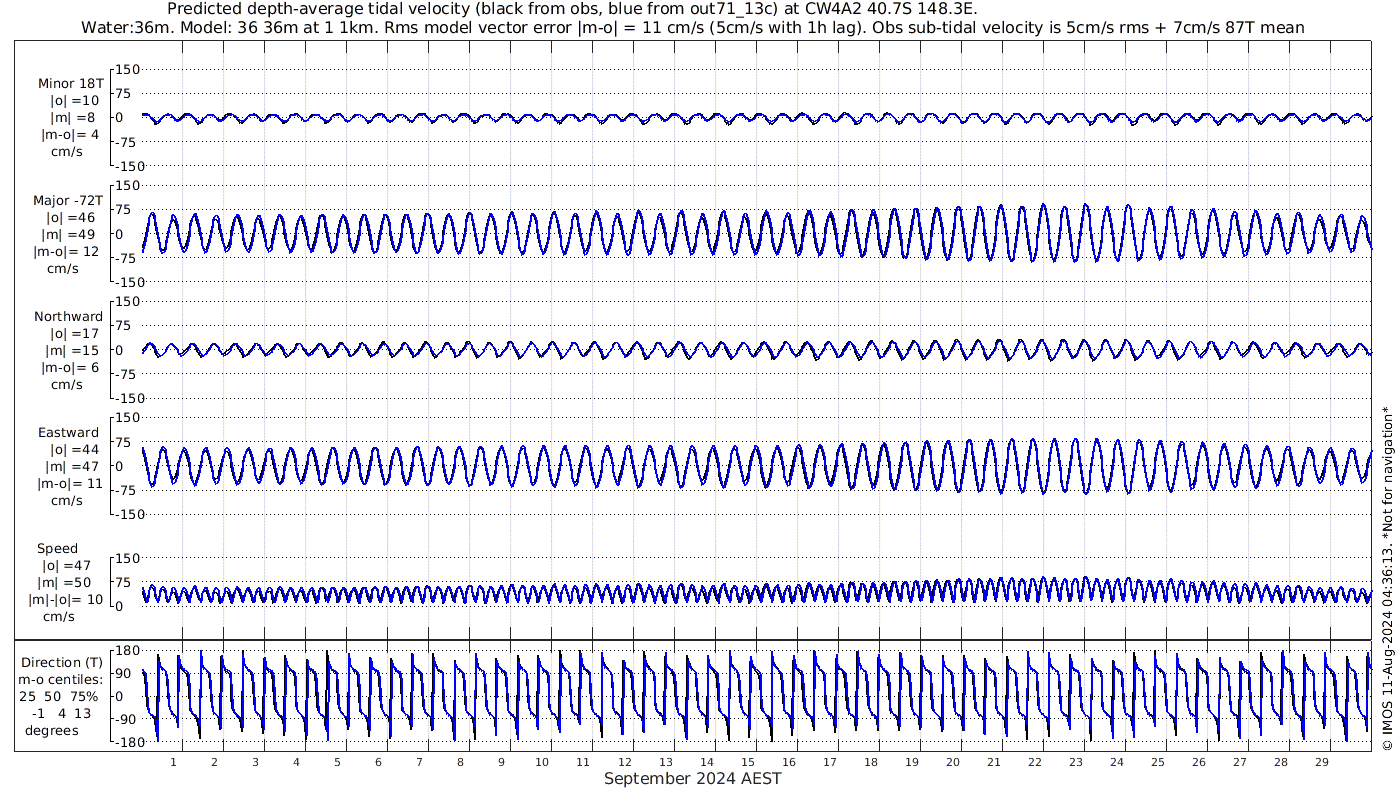Click the '|m-o|= 11' error value
Image resolution: width=1400 pixels, height=800 pixels.
[70, 483]
